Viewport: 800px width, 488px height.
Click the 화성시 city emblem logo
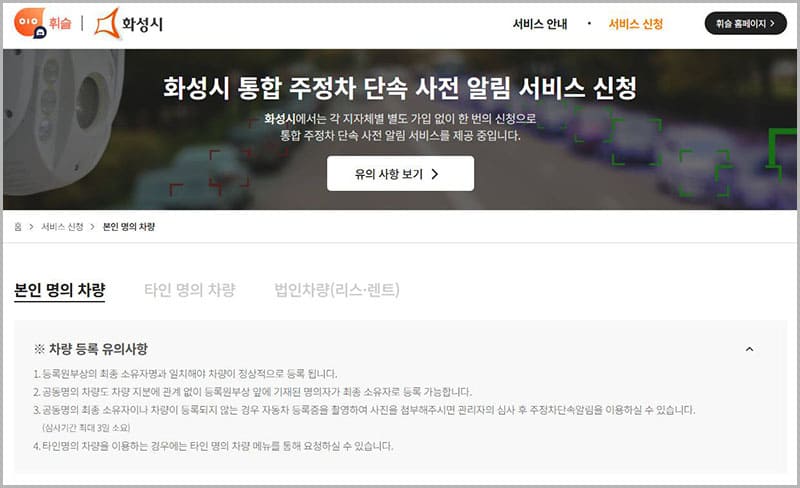pos(108,23)
